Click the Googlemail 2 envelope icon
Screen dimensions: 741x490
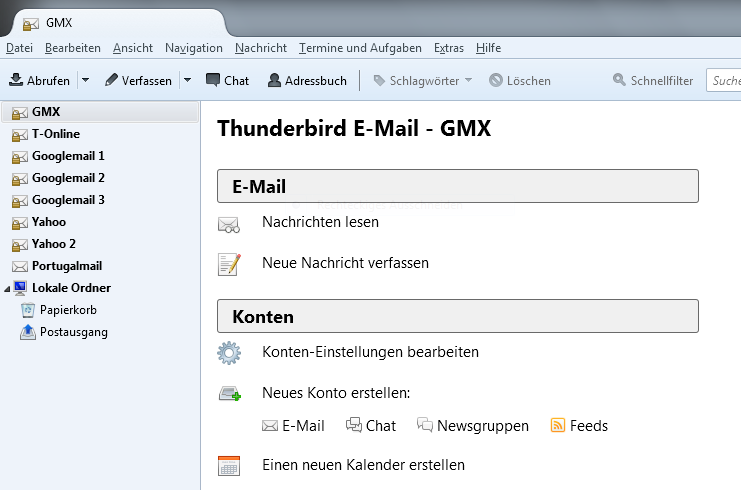pos(20,179)
